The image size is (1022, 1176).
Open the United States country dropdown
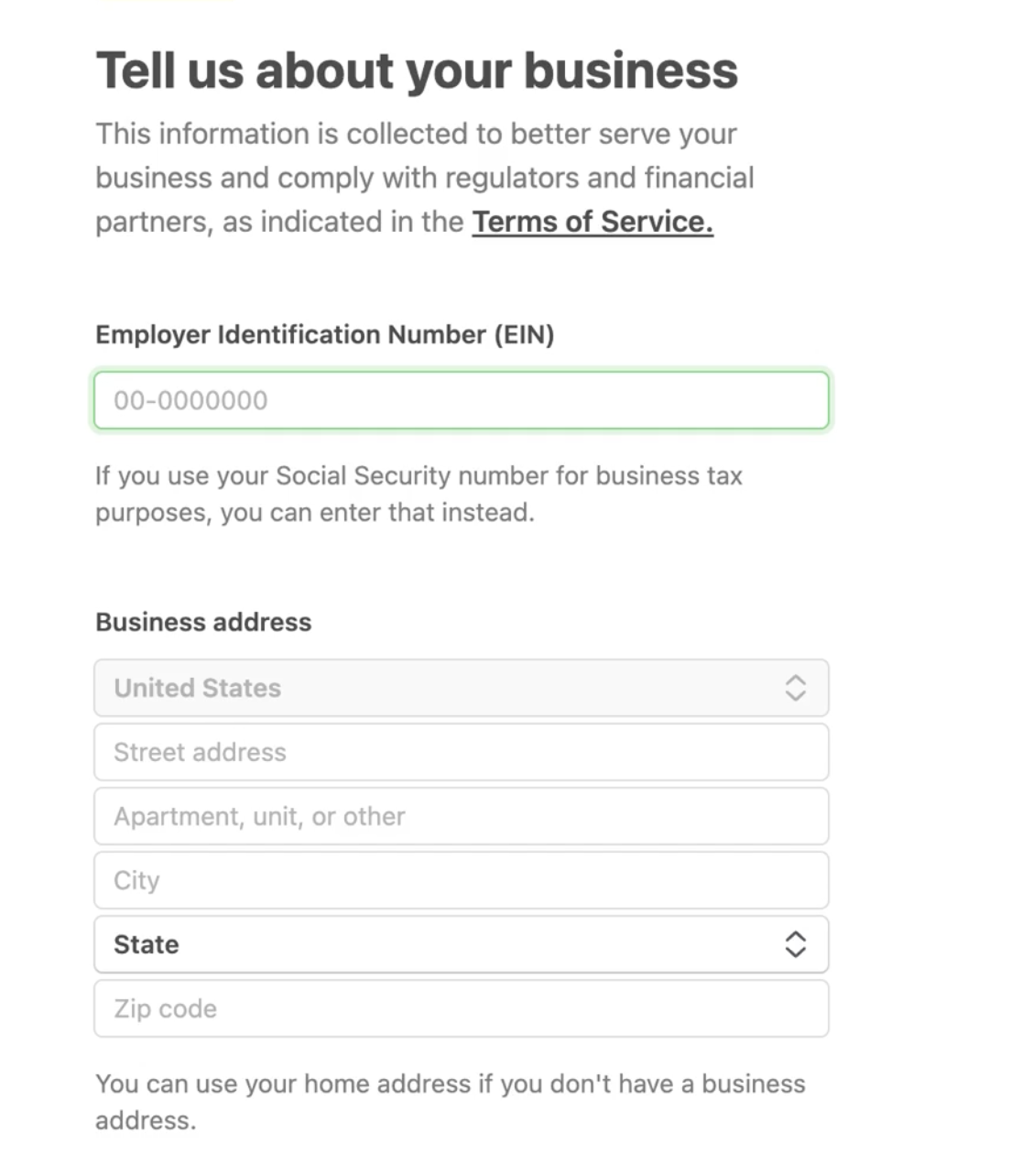coord(462,688)
